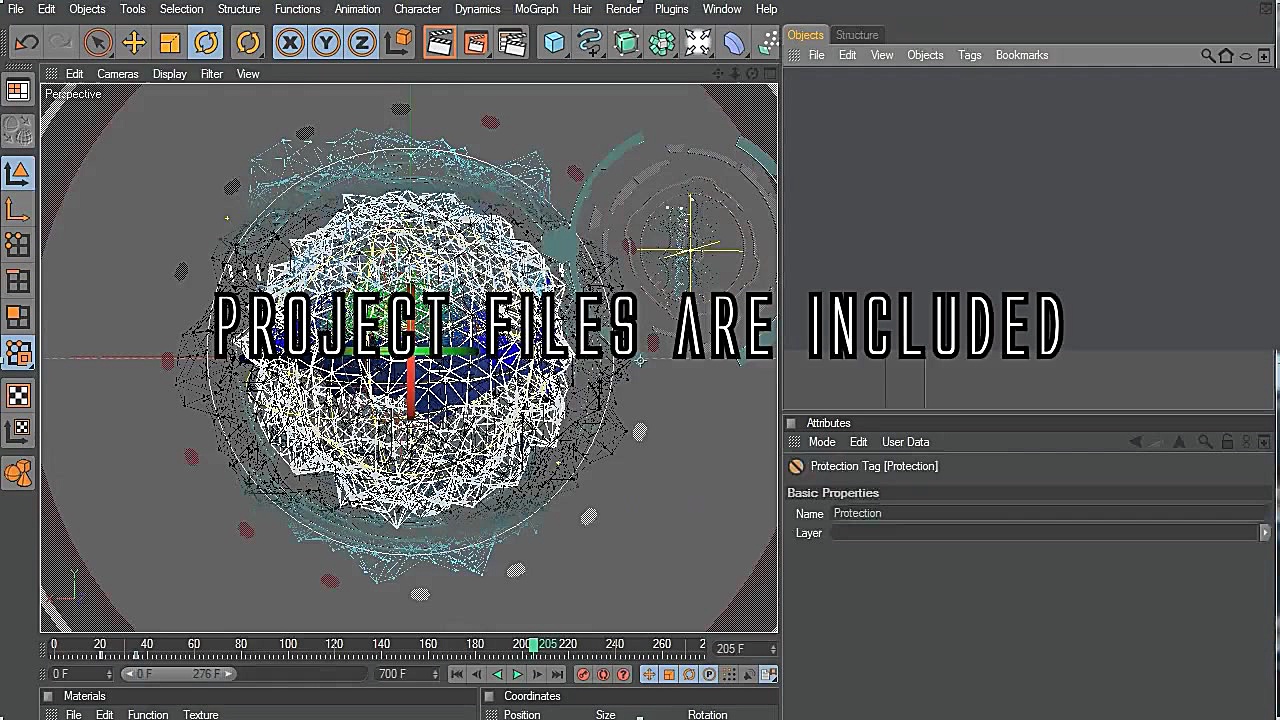
Task: Add a Cube primitive object
Action: 554,42
